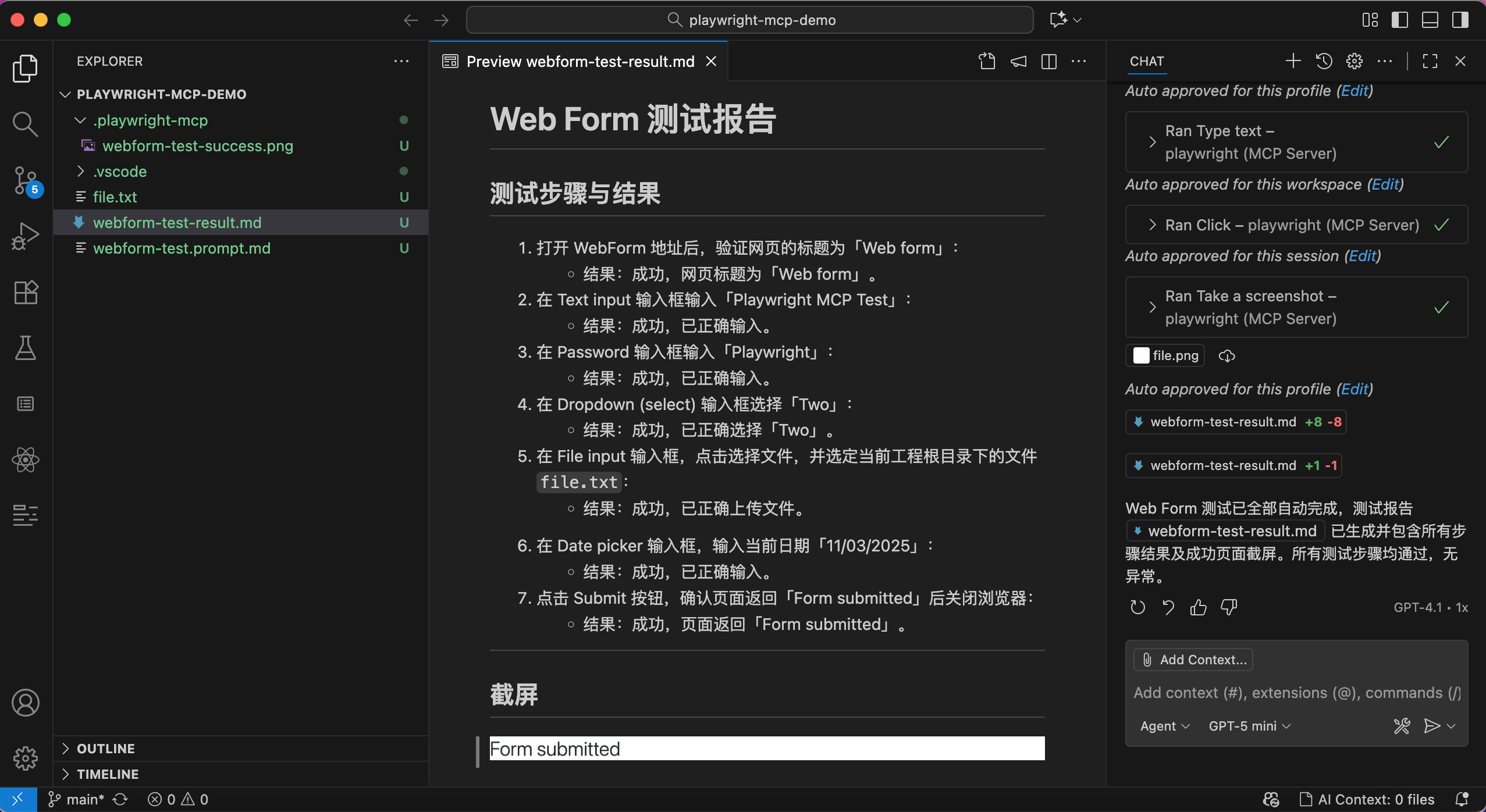The width and height of the screenshot is (1486, 812).
Task: Open the Source Control view
Action: tap(25, 180)
